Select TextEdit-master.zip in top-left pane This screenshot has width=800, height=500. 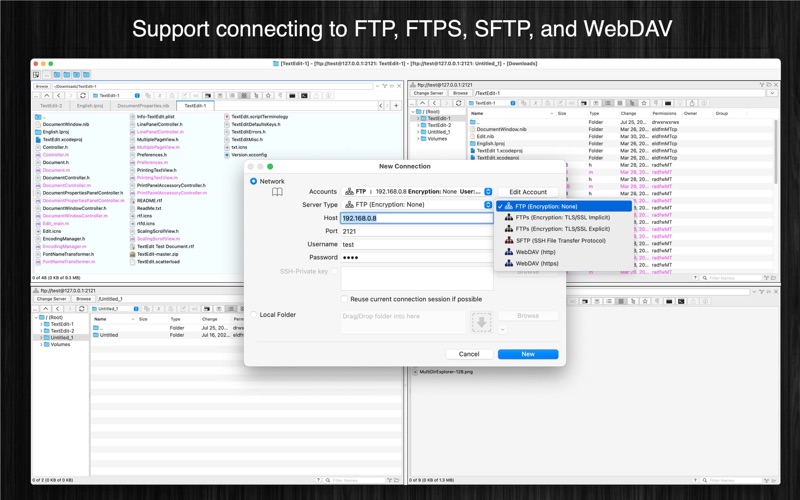coord(157,254)
